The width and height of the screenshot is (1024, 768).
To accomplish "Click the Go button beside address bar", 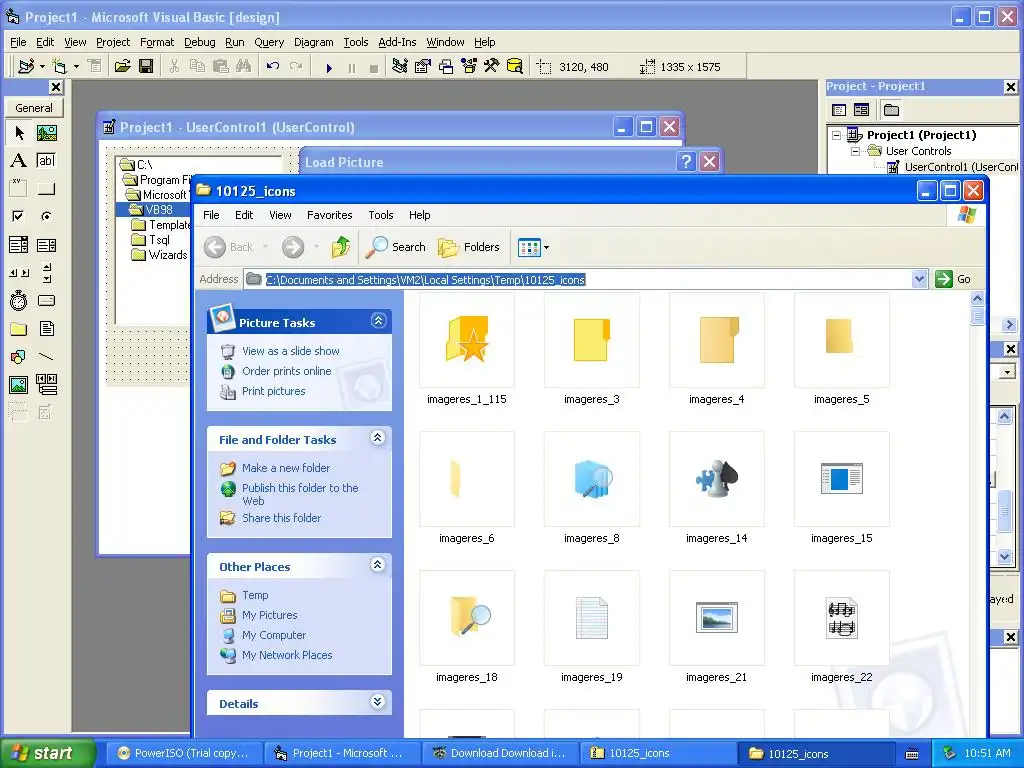I will pos(953,280).
